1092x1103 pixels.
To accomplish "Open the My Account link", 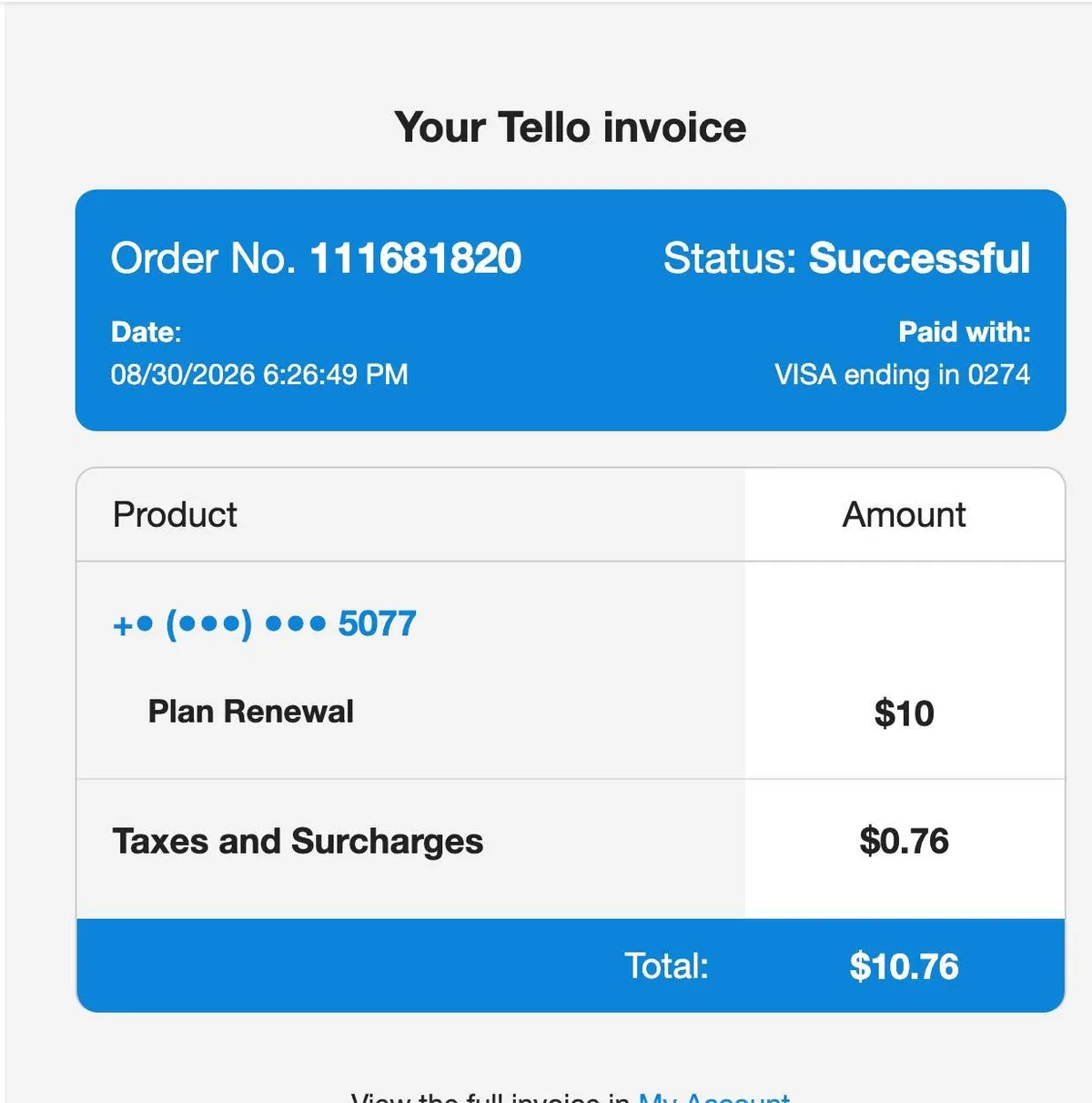I will (x=714, y=1097).
